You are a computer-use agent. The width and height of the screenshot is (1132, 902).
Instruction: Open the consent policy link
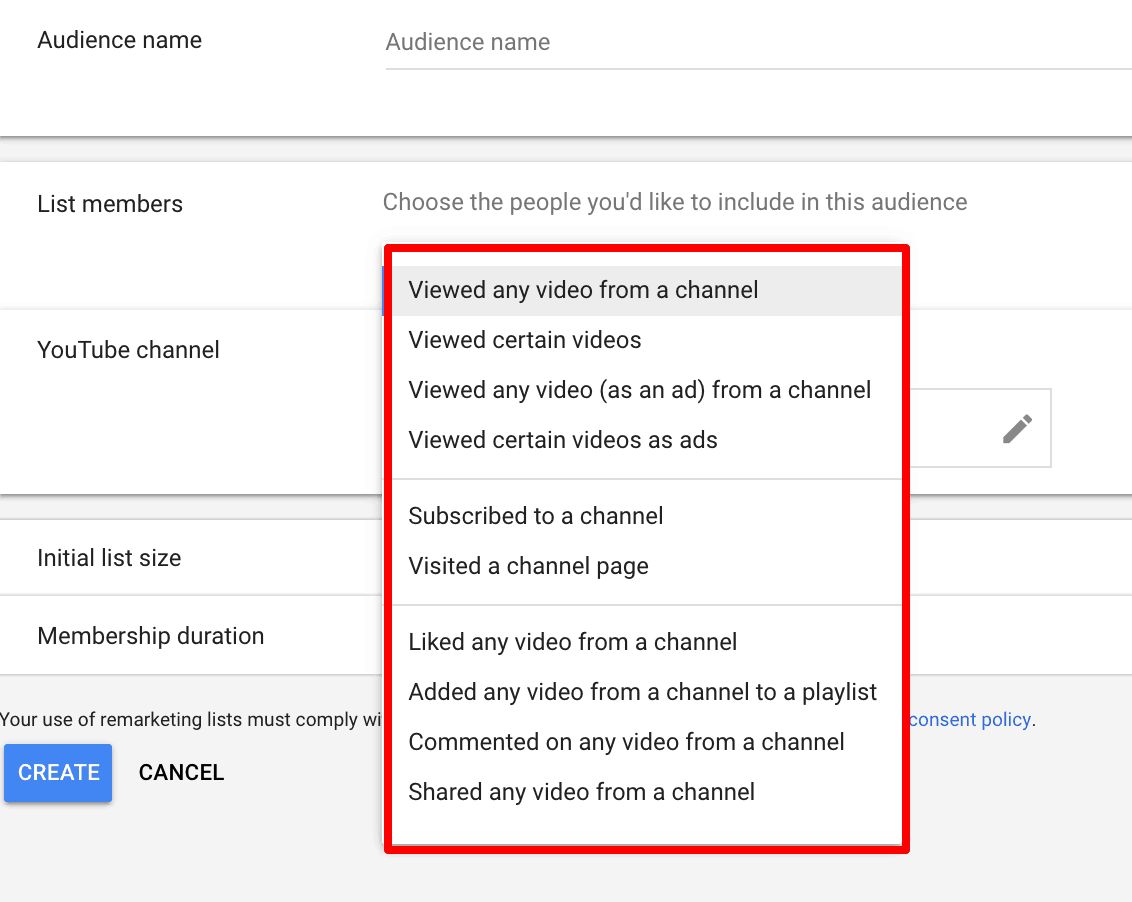point(970,719)
